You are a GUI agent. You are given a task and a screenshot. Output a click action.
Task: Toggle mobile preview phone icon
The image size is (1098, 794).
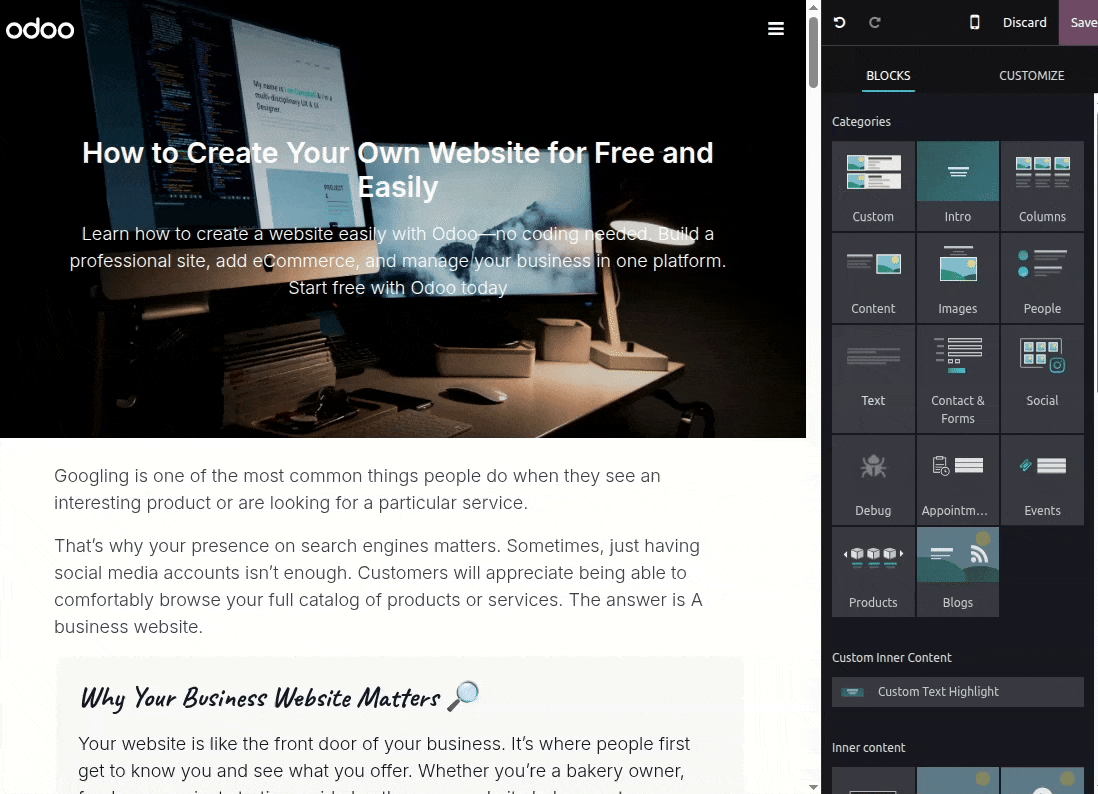pyautogui.click(x=974, y=22)
